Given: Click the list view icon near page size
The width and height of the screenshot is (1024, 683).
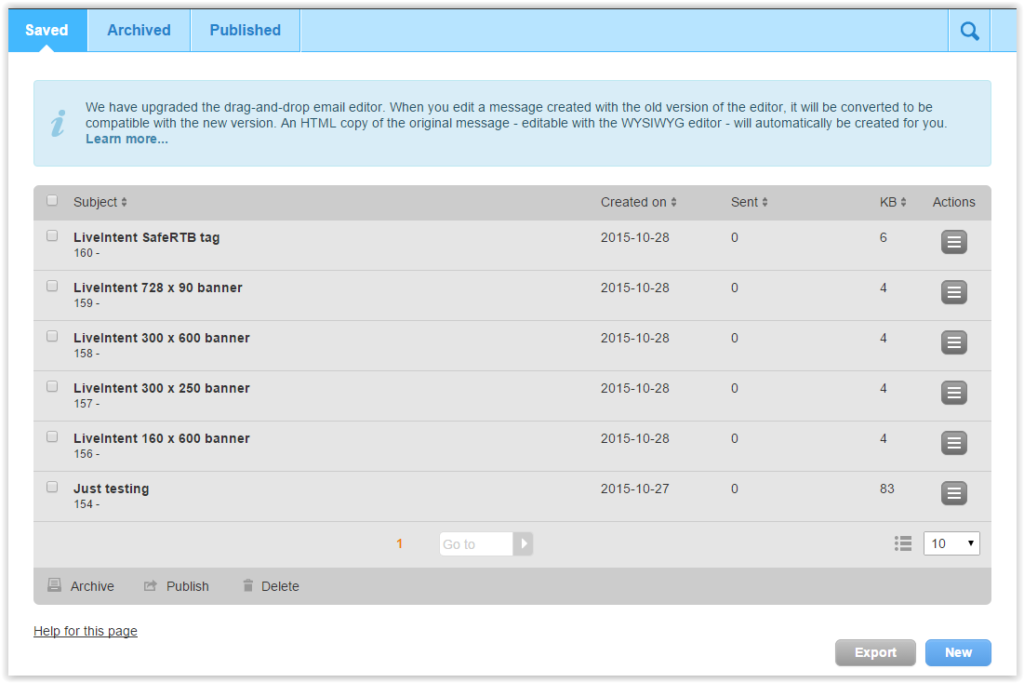Looking at the screenshot, I should [x=903, y=543].
